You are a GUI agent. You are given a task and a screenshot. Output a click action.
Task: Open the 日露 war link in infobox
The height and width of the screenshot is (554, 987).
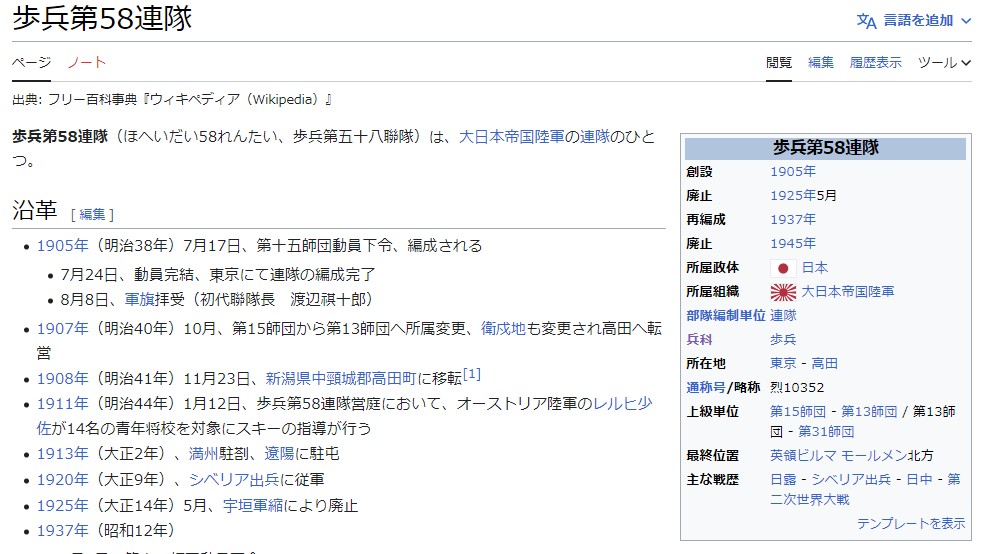[783, 480]
